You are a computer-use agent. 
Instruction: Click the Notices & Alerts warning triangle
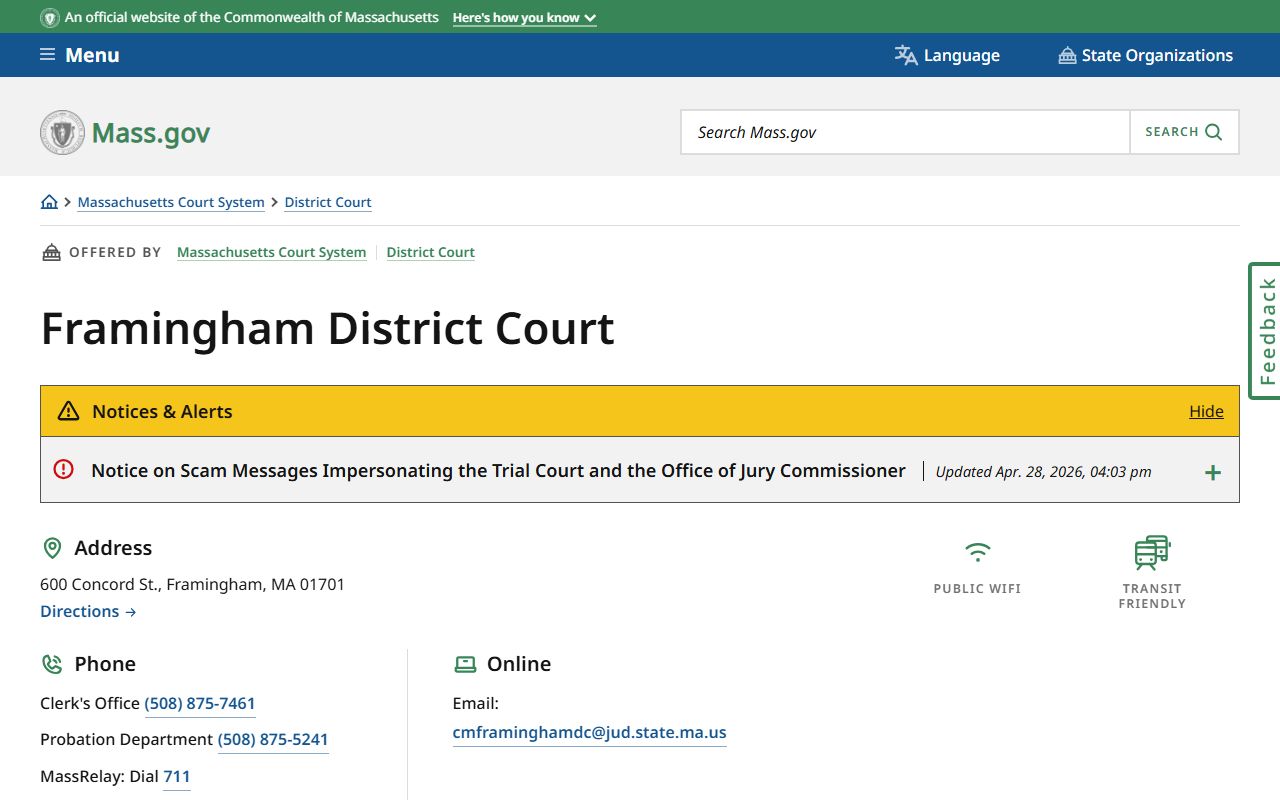tap(68, 411)
